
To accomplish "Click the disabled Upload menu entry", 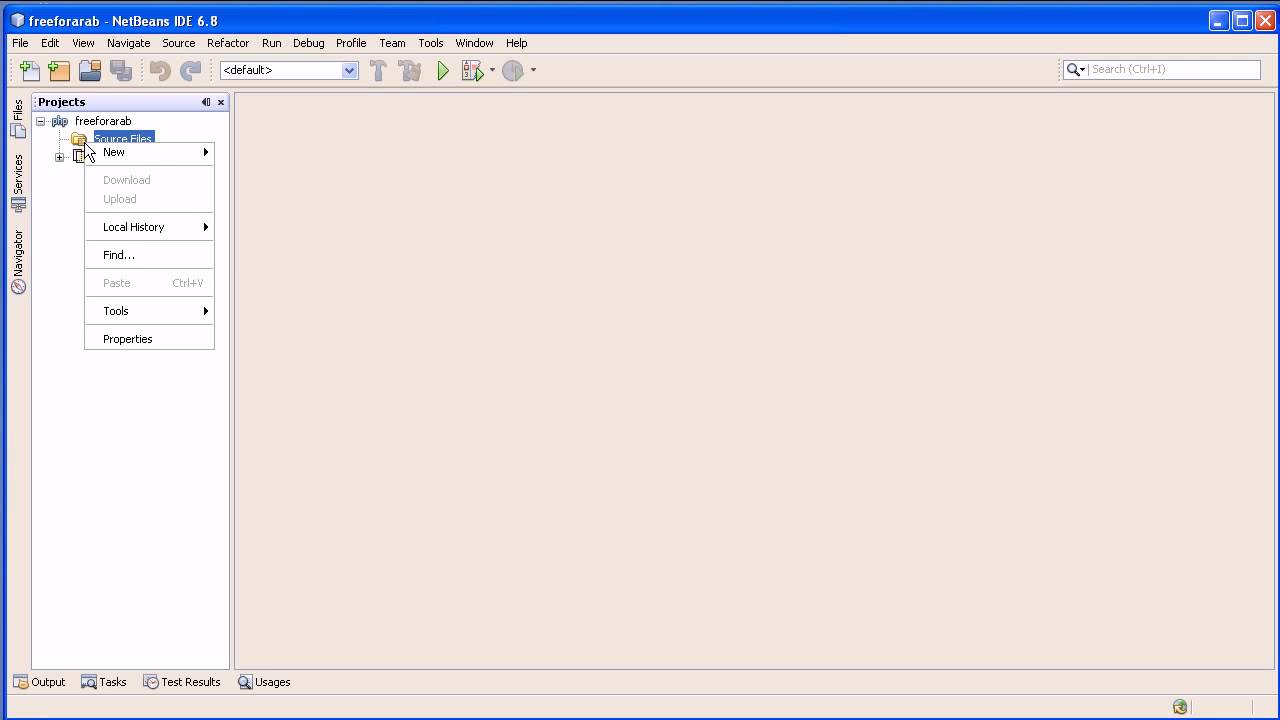I will pyautogui.click(x=150, y=199).
